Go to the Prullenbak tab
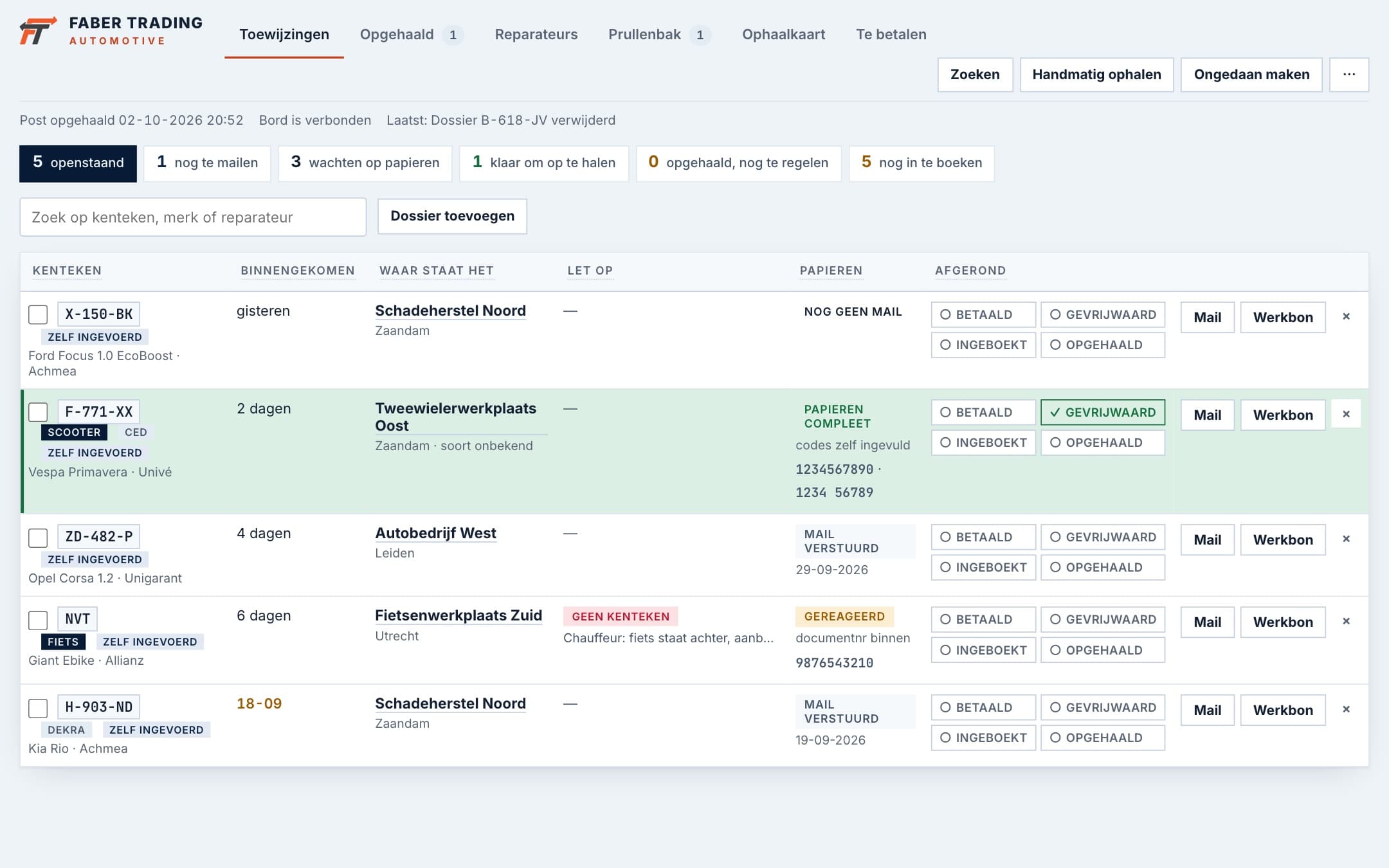 [x=659, y=35]
